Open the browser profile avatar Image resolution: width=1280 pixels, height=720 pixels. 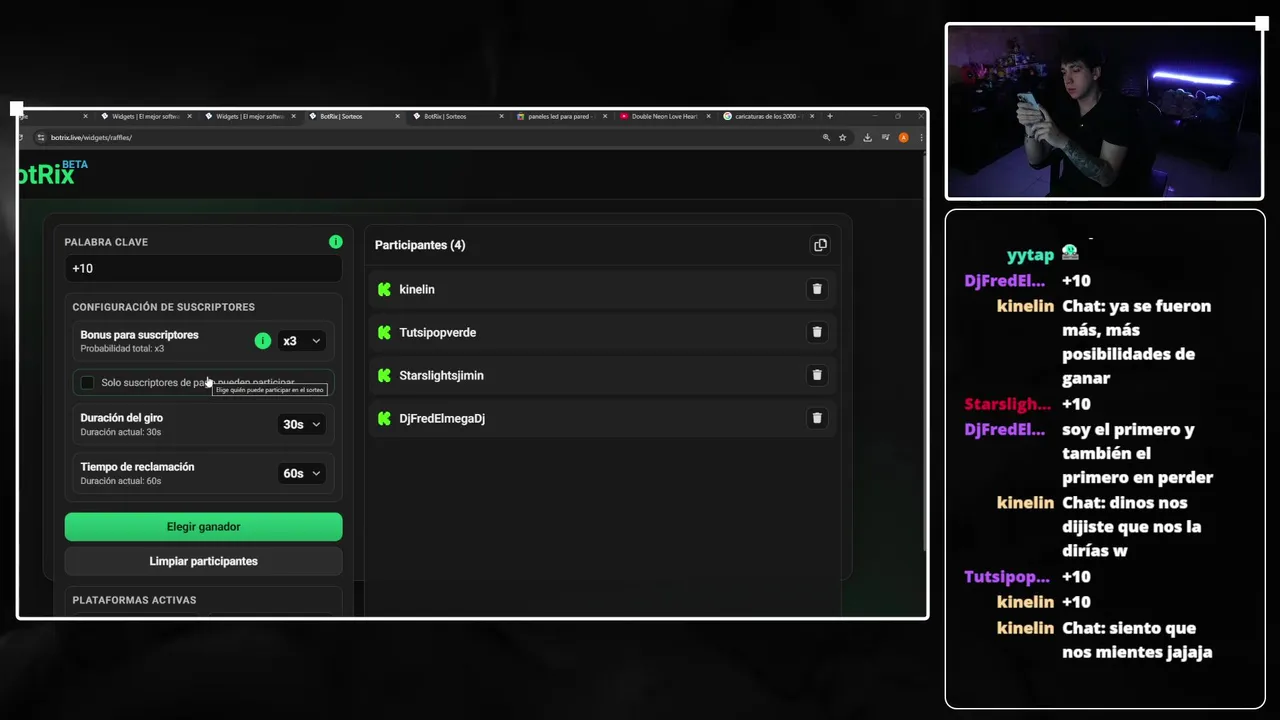pos(904,137)
